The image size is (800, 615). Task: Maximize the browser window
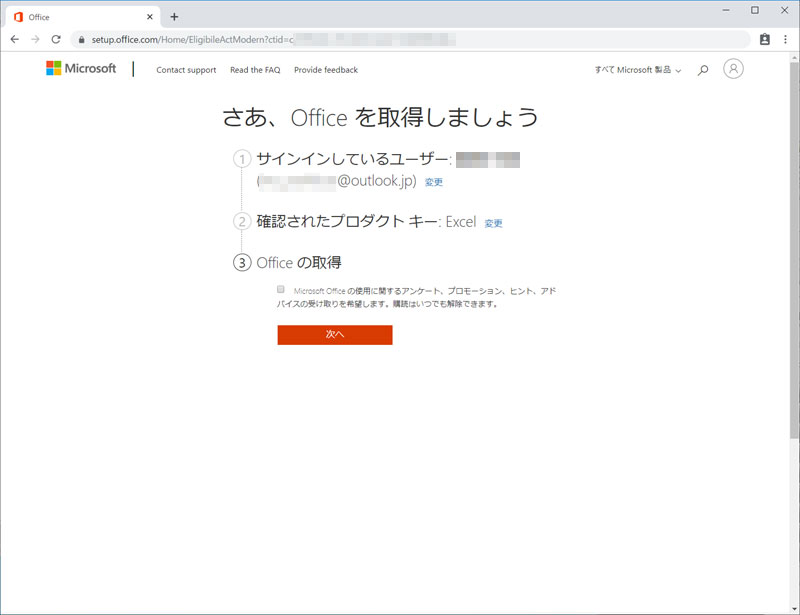tap(755, 10)
